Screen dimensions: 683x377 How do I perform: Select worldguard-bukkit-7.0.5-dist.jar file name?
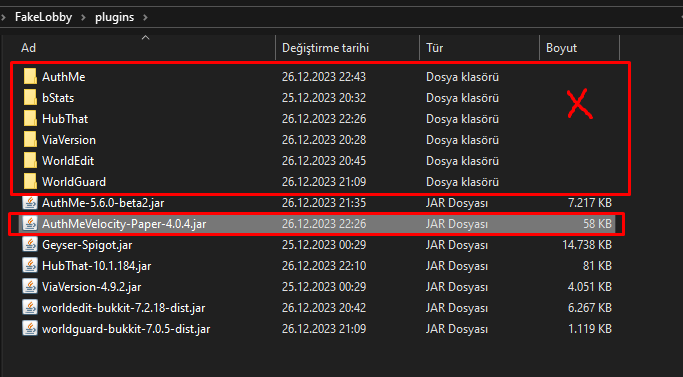click(x=126, y=329)
